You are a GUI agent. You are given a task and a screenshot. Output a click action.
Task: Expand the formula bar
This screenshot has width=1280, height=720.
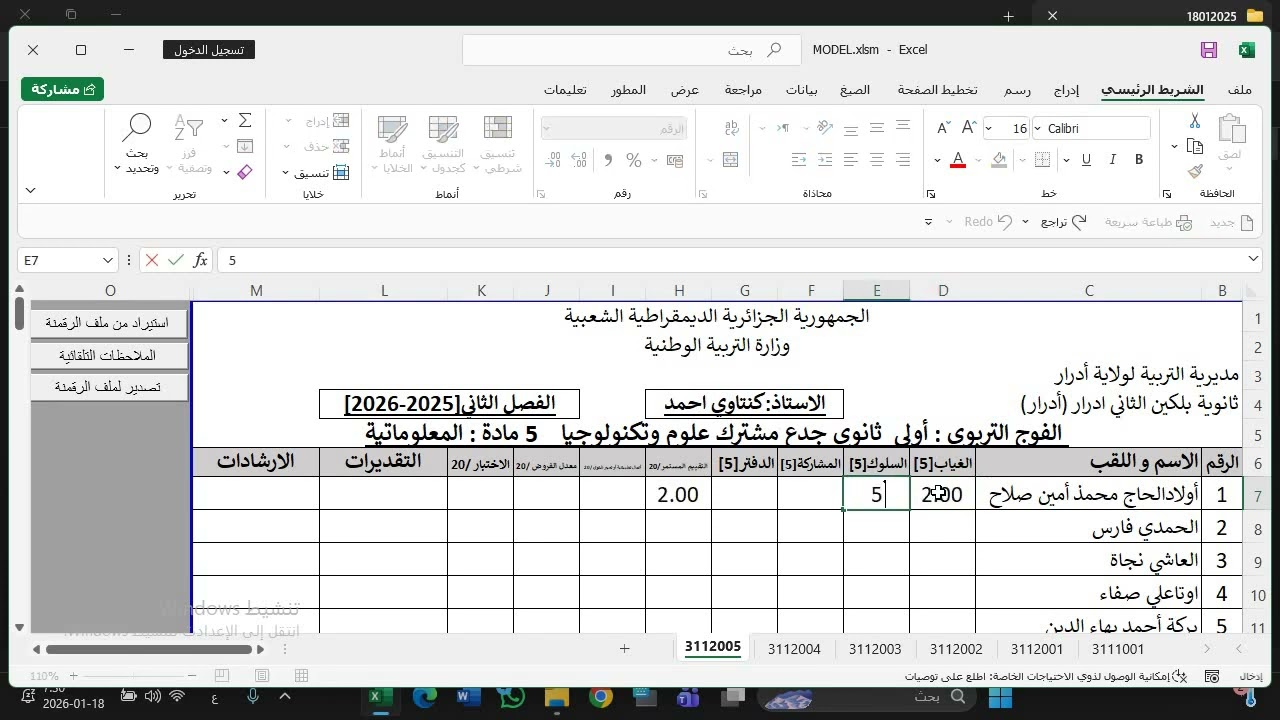click(x=1254, y=260)
